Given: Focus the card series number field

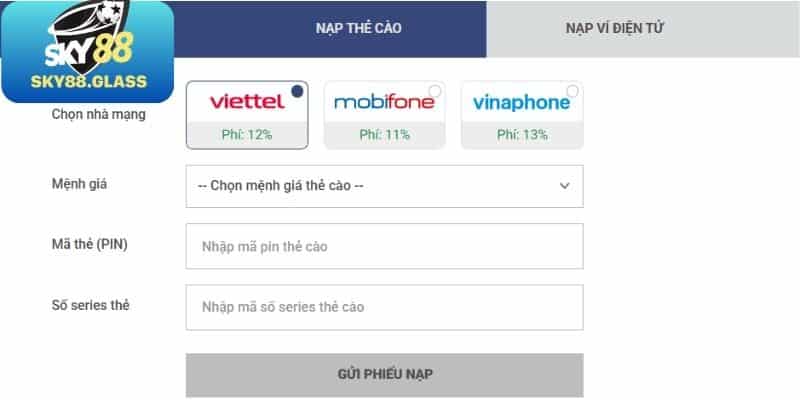Looking at the screenshot, I should click(384, 307).
